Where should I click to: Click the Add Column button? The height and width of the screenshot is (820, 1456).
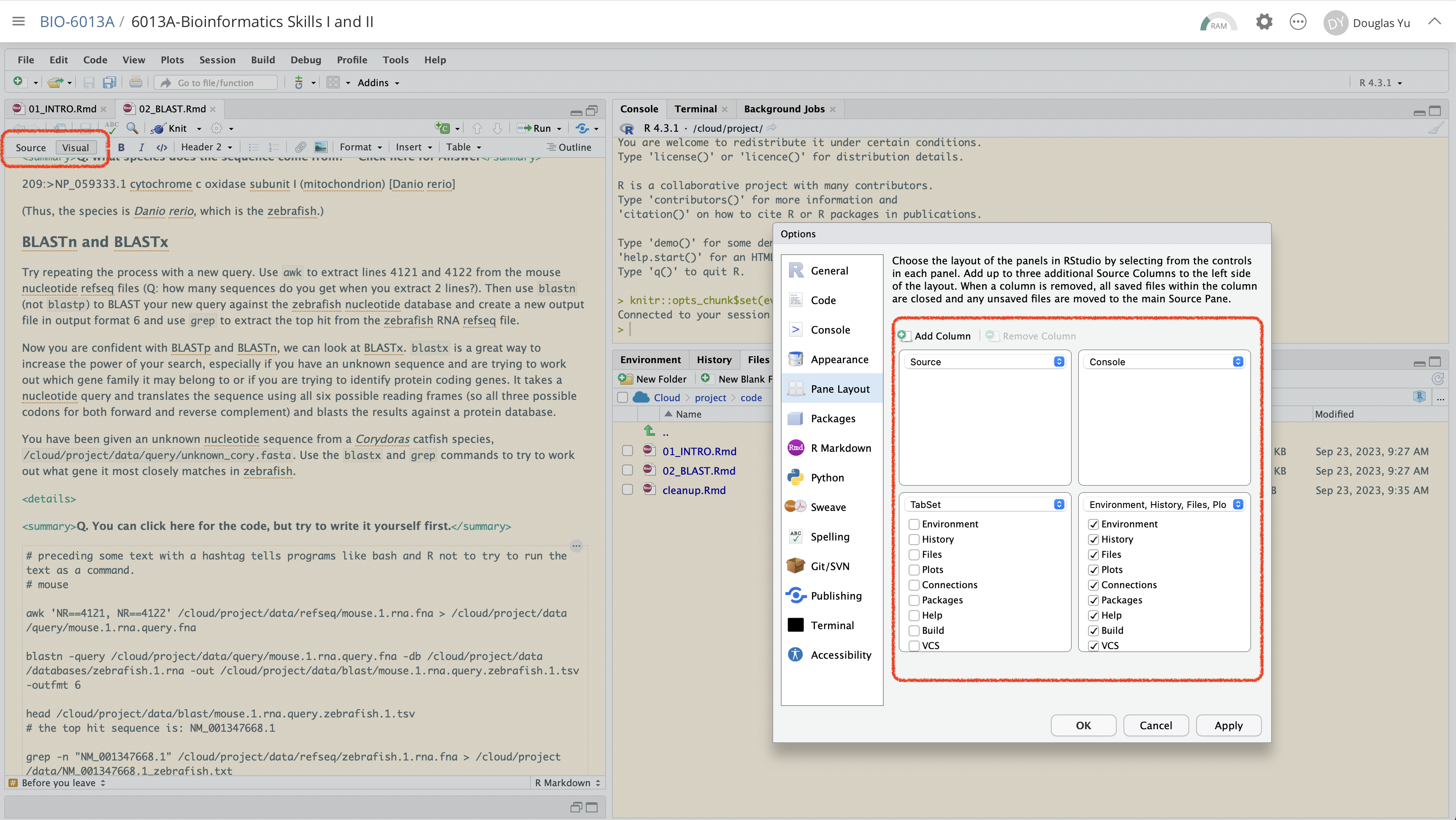[x=934, y=336]
